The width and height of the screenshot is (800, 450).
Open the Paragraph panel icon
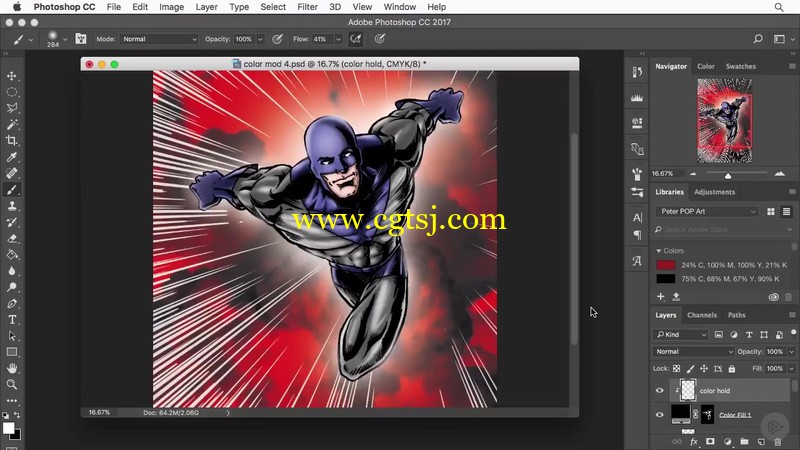click(637, 235)
